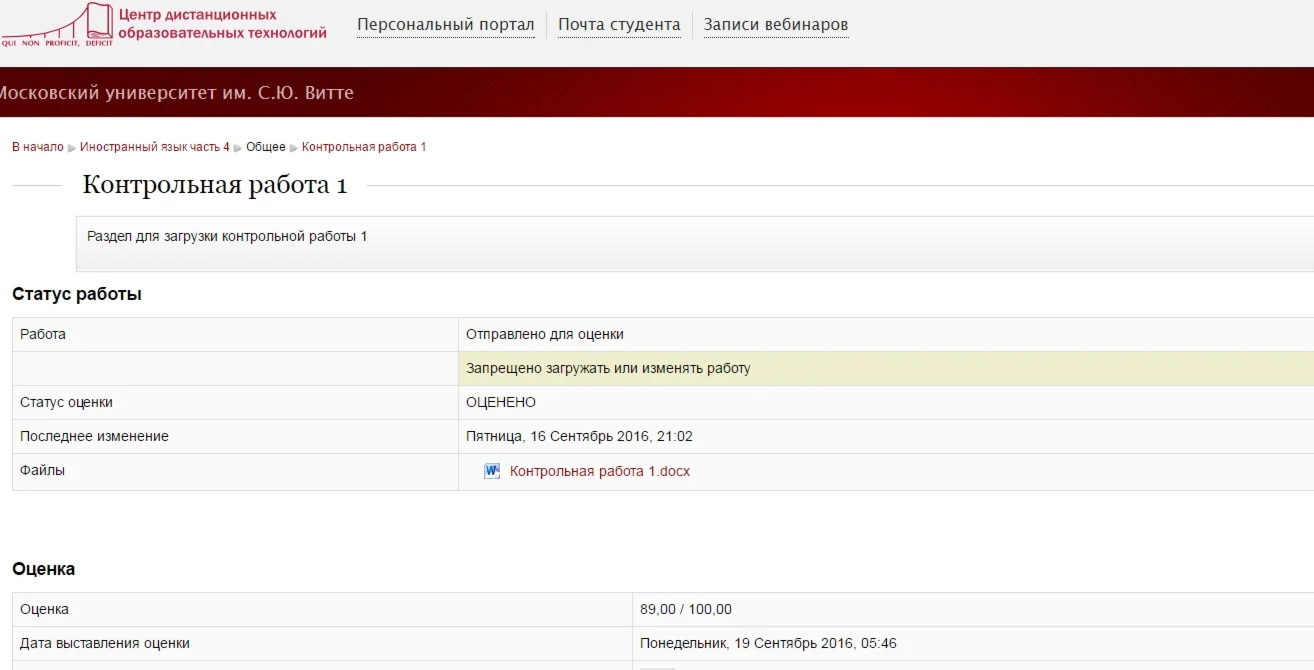Download Контрольная работа 1.docx file

coord(600,471)
